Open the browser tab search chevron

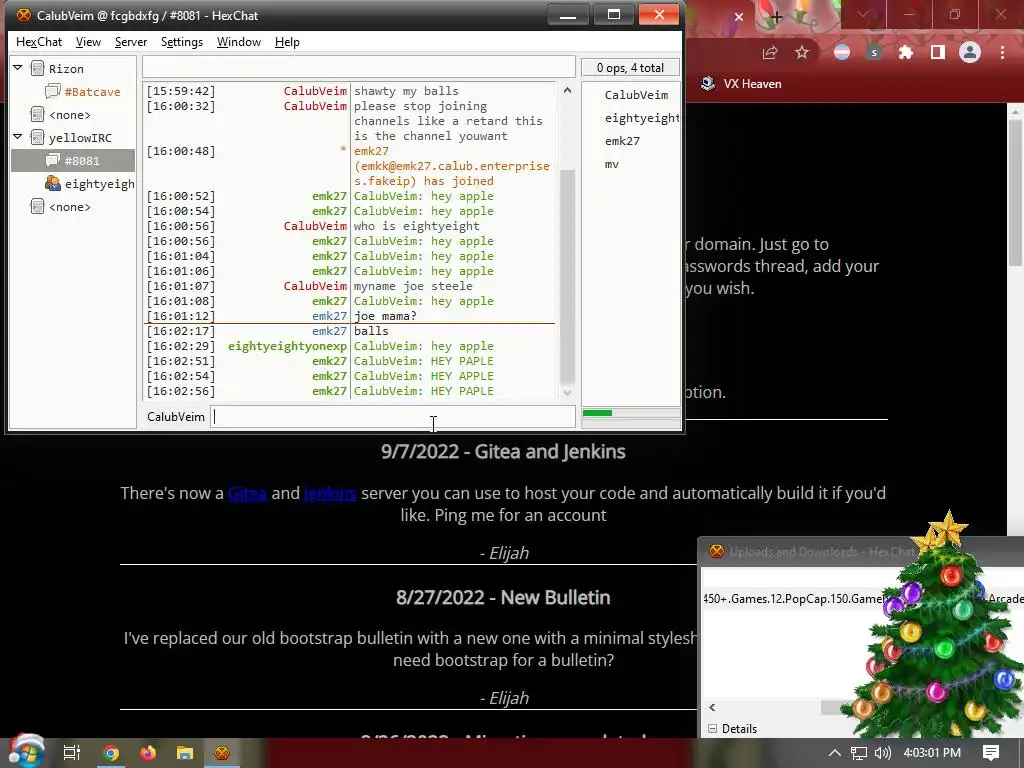(863, 14)
